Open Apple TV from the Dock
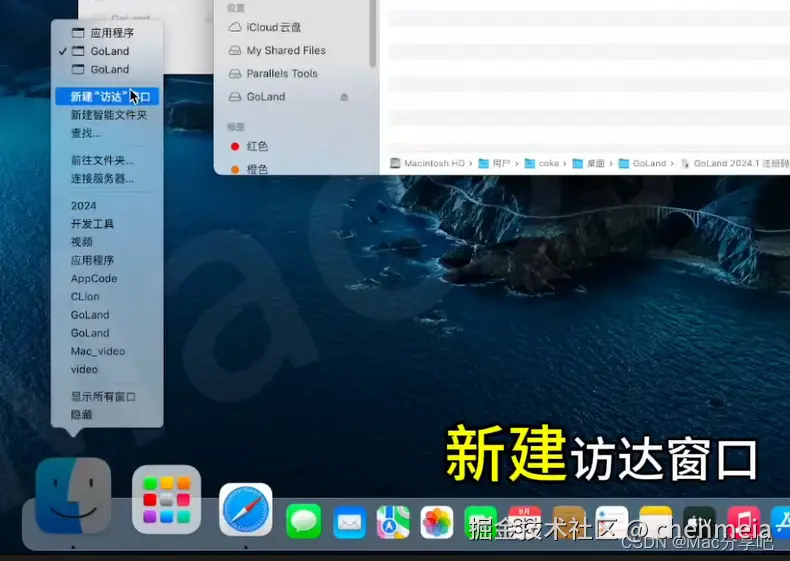790x561 pixels. 700,522
